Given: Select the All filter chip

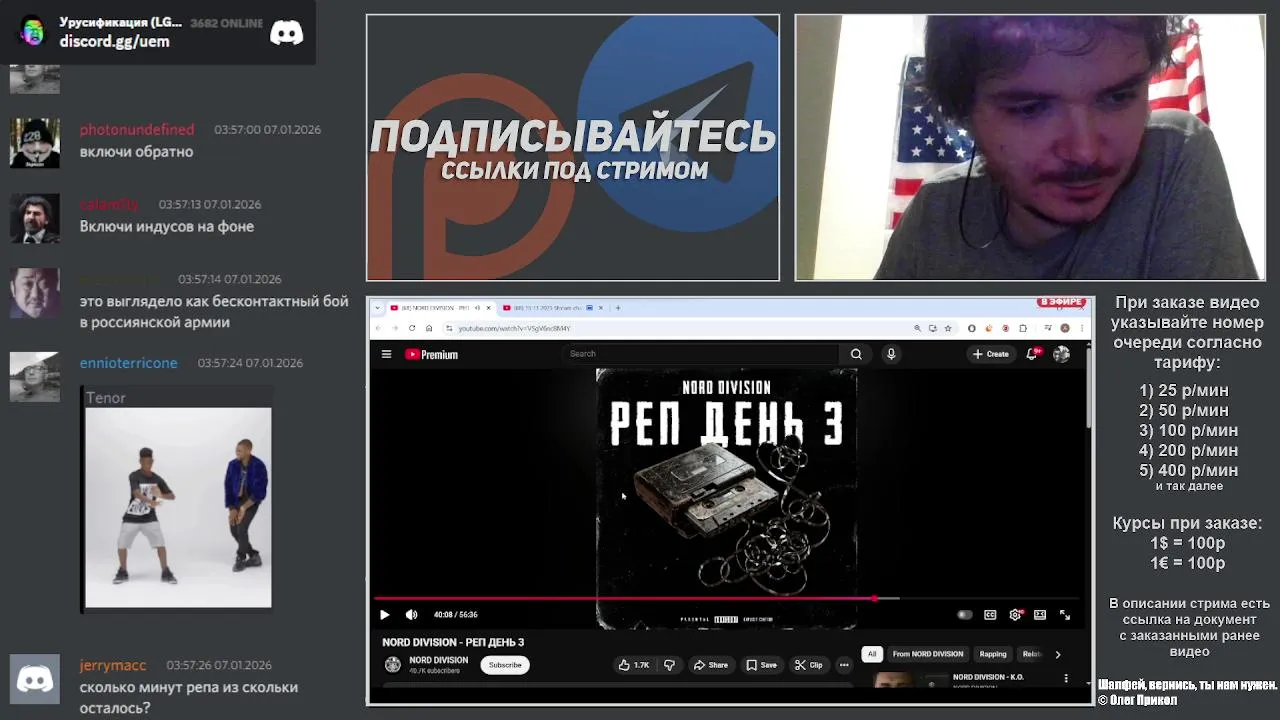Looking at the screenshot, I should (x=872, y=654).
